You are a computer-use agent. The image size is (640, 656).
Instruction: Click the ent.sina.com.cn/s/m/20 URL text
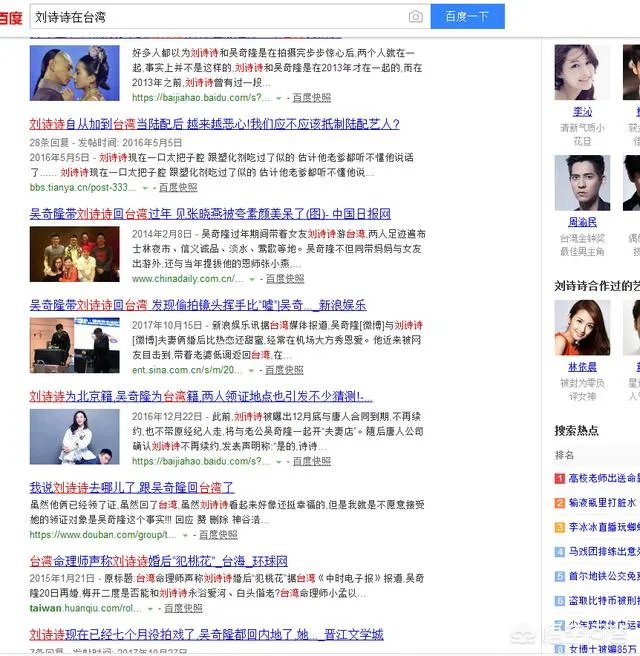(187, 370)
